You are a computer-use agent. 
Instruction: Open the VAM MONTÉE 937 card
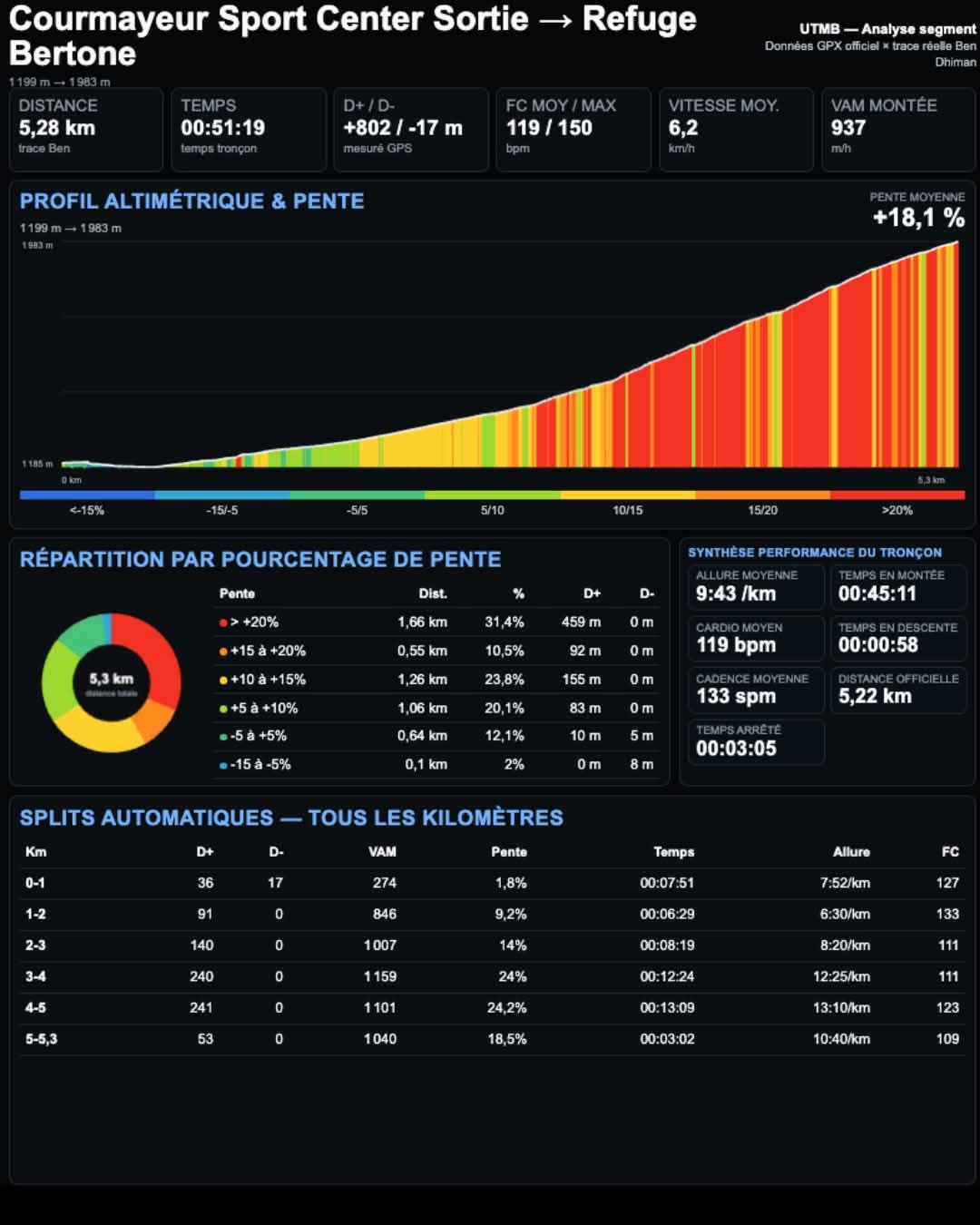pyautogui.click(x=897, y=130)
